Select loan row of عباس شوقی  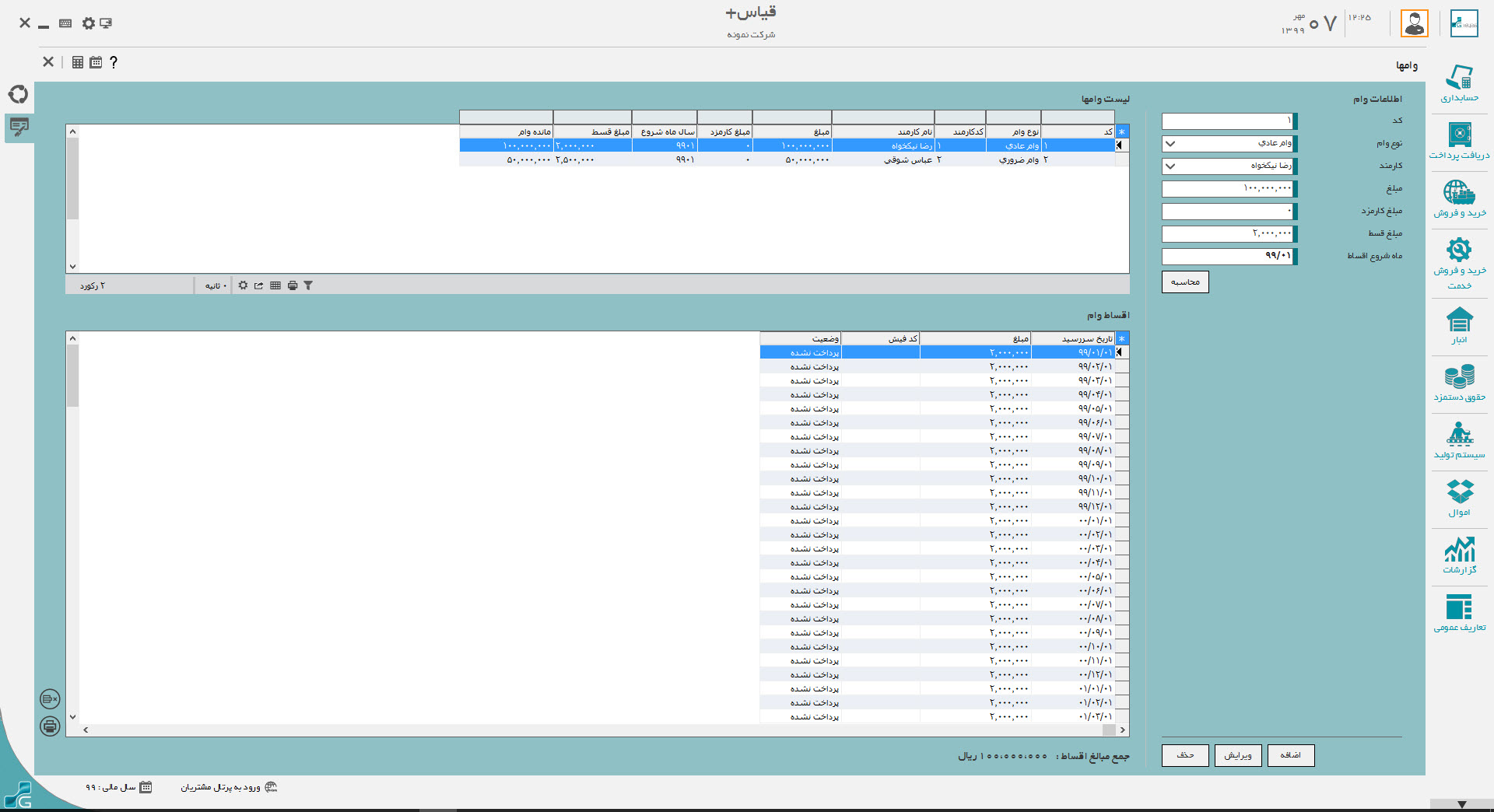coord(787,159)
